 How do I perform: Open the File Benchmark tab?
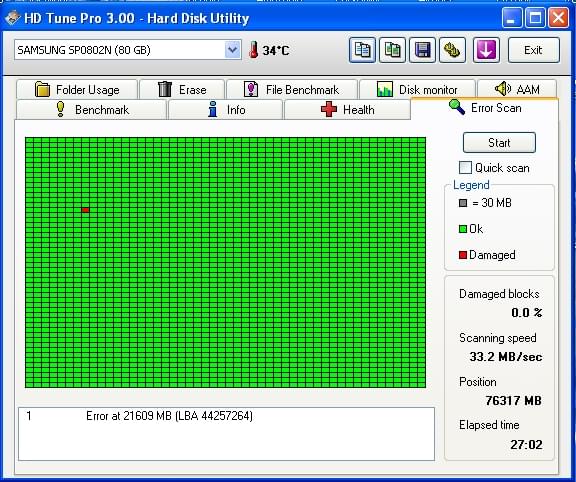[292, 89]
